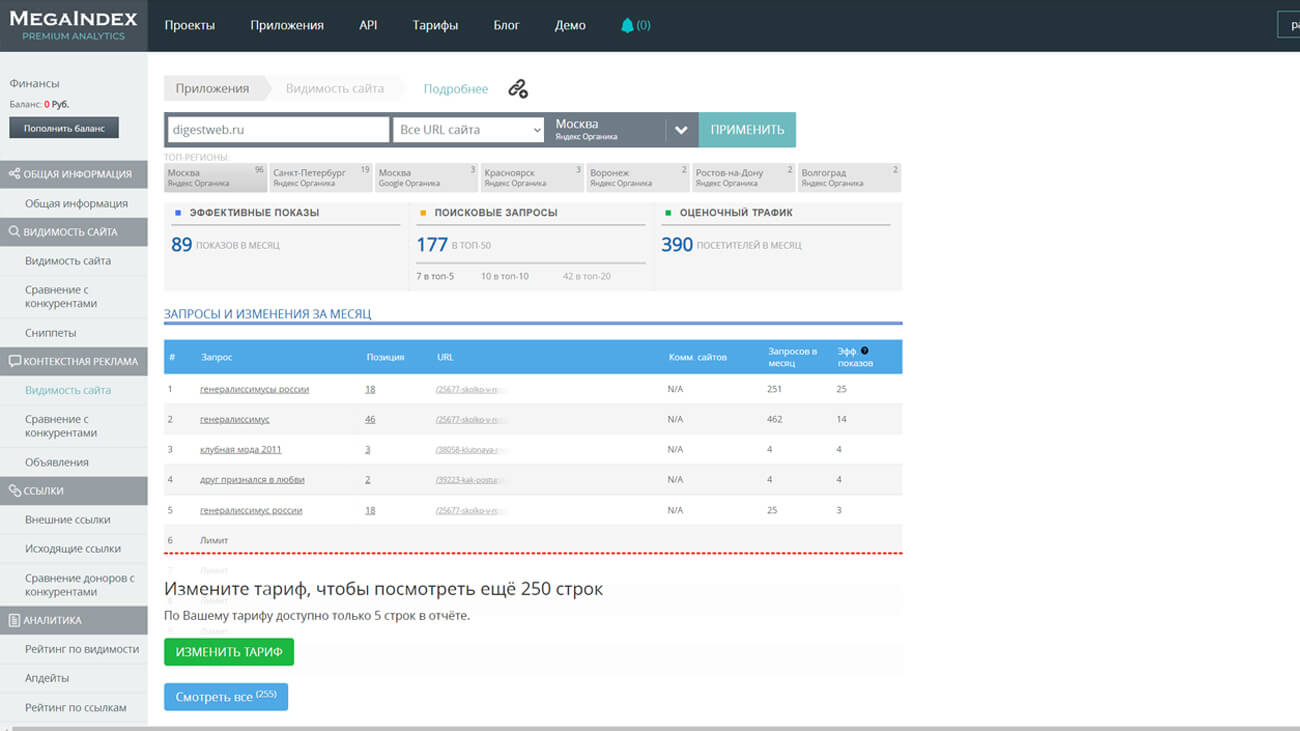Viewport: 1300px width, 731px height.
Task: Select the Москва Google Органика region tab
Action: pyautogui.click(x=426, y=178)
